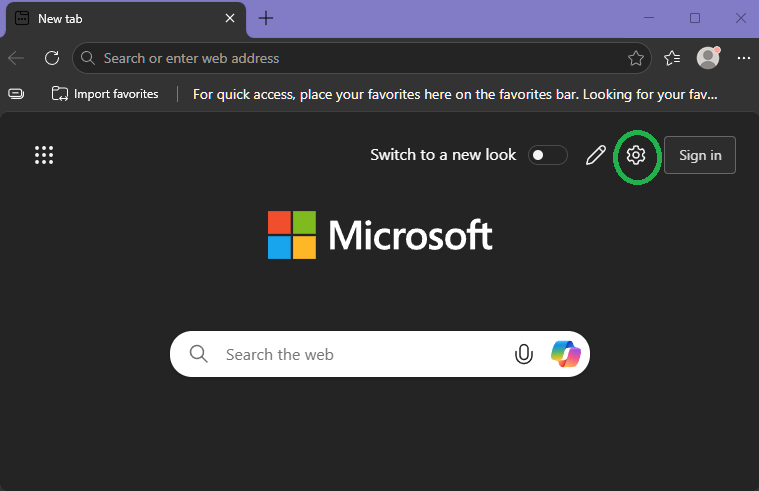
Task: Click the pencil edit background icon
Action: pyautogui.click(x=595, y=155)
